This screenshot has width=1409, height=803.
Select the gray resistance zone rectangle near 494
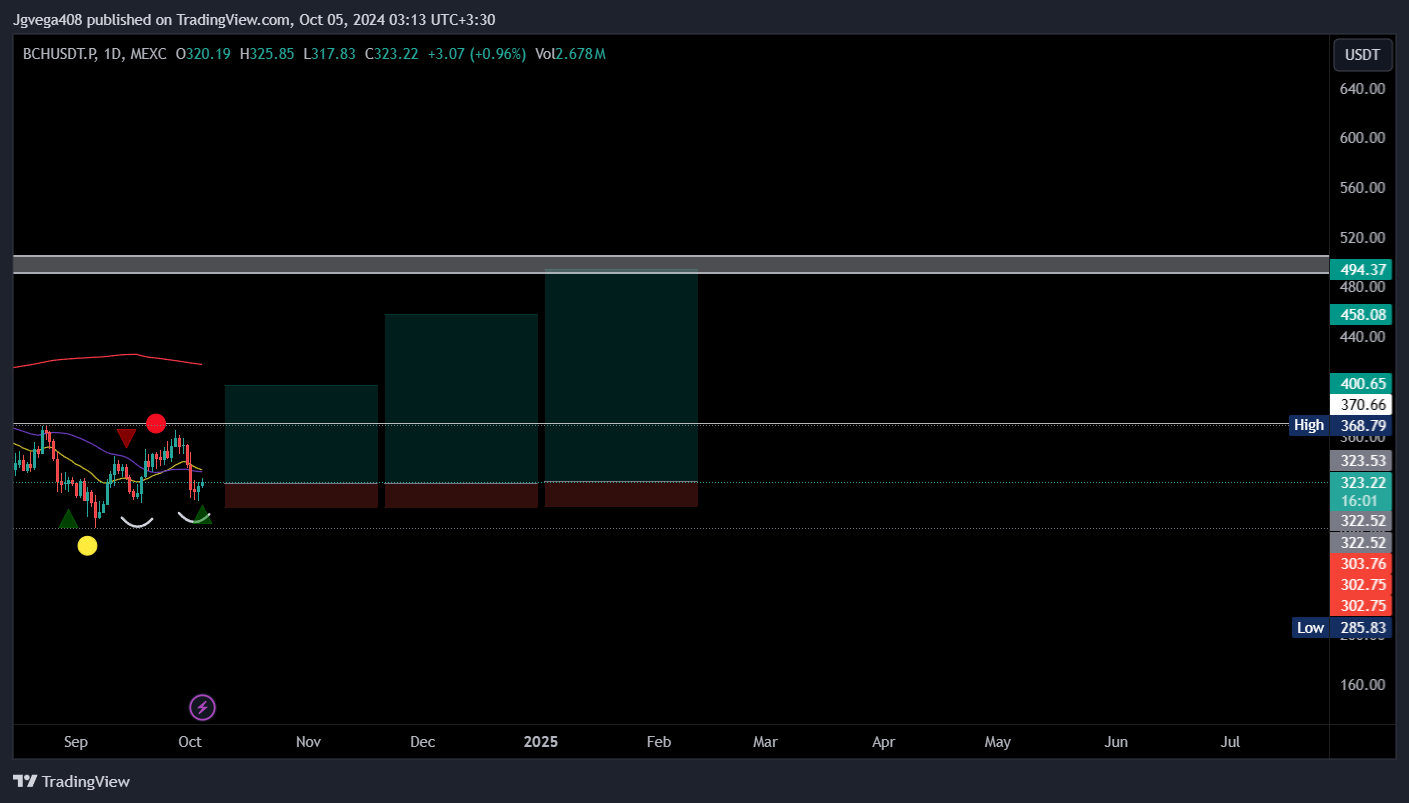click(x=671, y=265)
